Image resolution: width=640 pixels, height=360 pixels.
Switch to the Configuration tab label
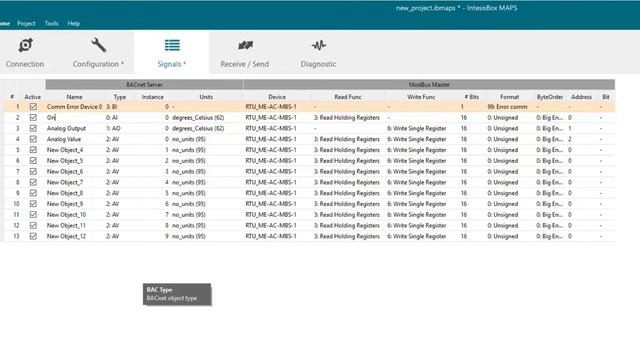point(98,64)
